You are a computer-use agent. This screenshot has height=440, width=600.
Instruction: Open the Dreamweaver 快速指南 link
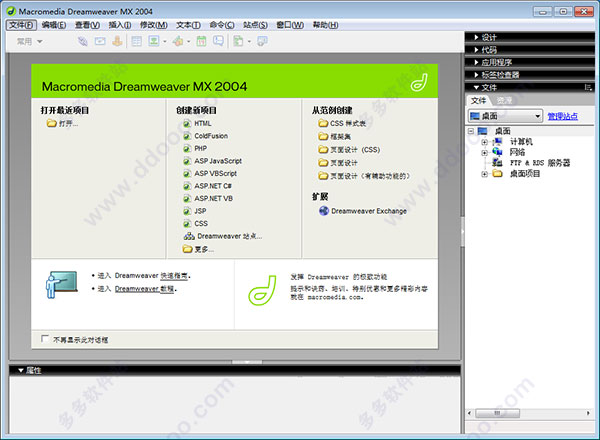tap(174, 275)
